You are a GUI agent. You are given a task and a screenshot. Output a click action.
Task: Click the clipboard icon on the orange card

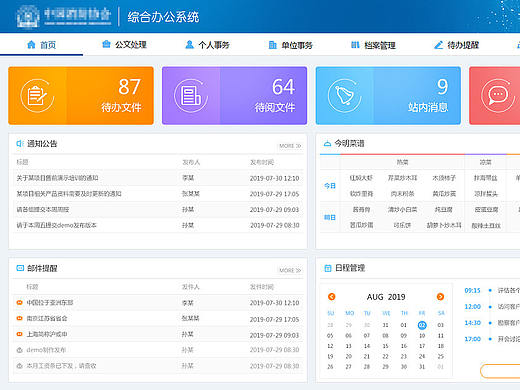click(37, 96)
